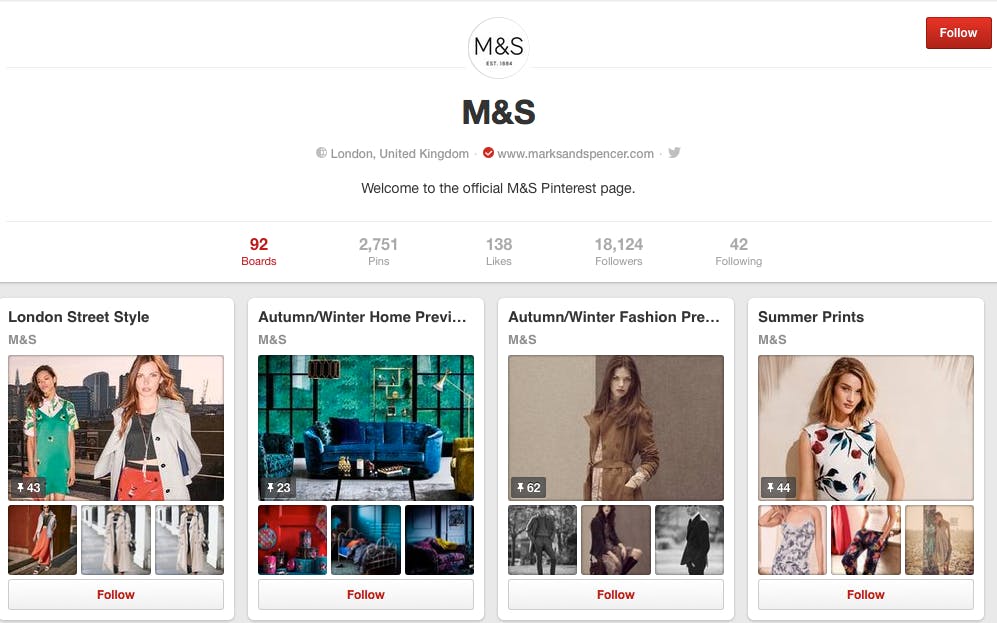Open the orange skirt thumbnail in London Street Style

click(43, 540)
